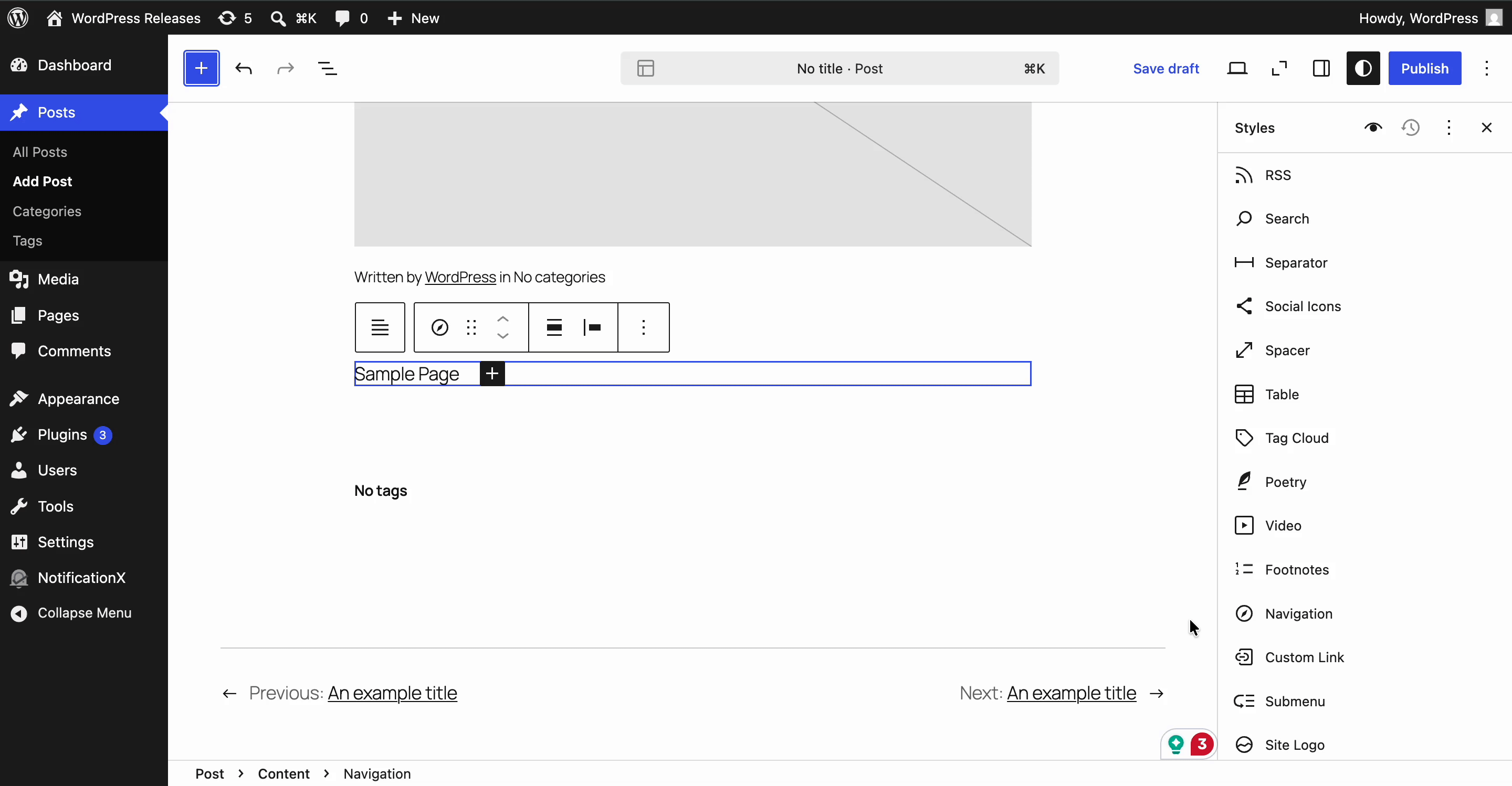Viewport: 1512px width, 786px height.
Task: Toggle the Style Book eye icon
Action: pyautogui.click(x=1373, y=128)
